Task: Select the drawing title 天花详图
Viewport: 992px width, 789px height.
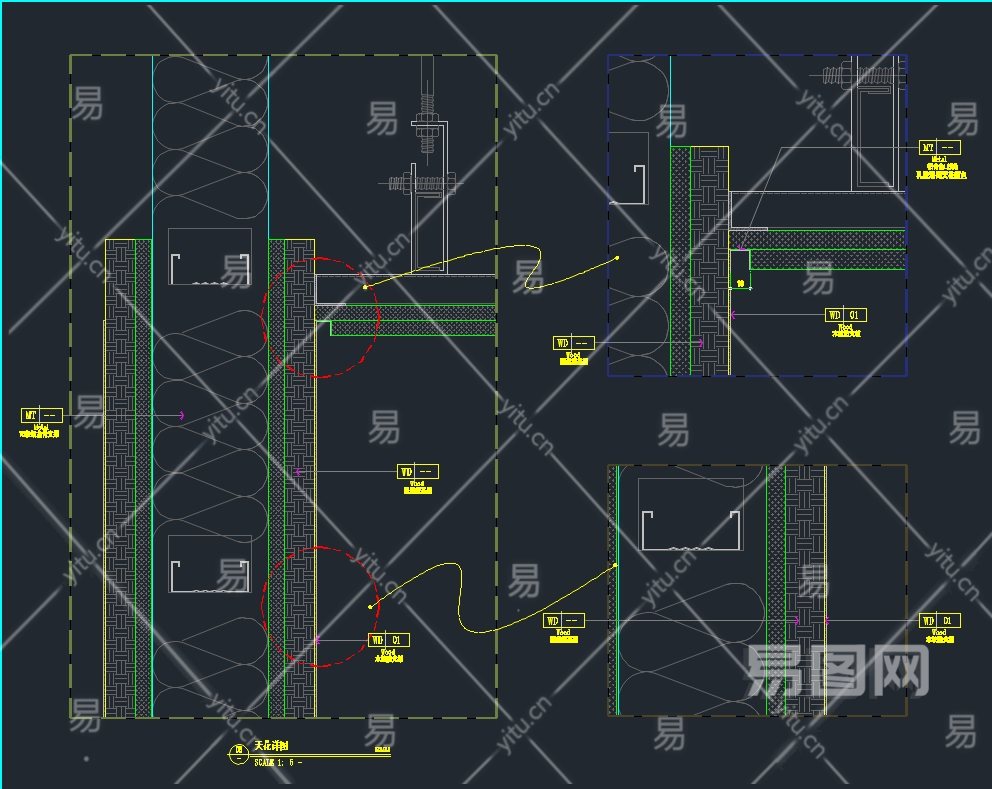Action: point(271,746)
